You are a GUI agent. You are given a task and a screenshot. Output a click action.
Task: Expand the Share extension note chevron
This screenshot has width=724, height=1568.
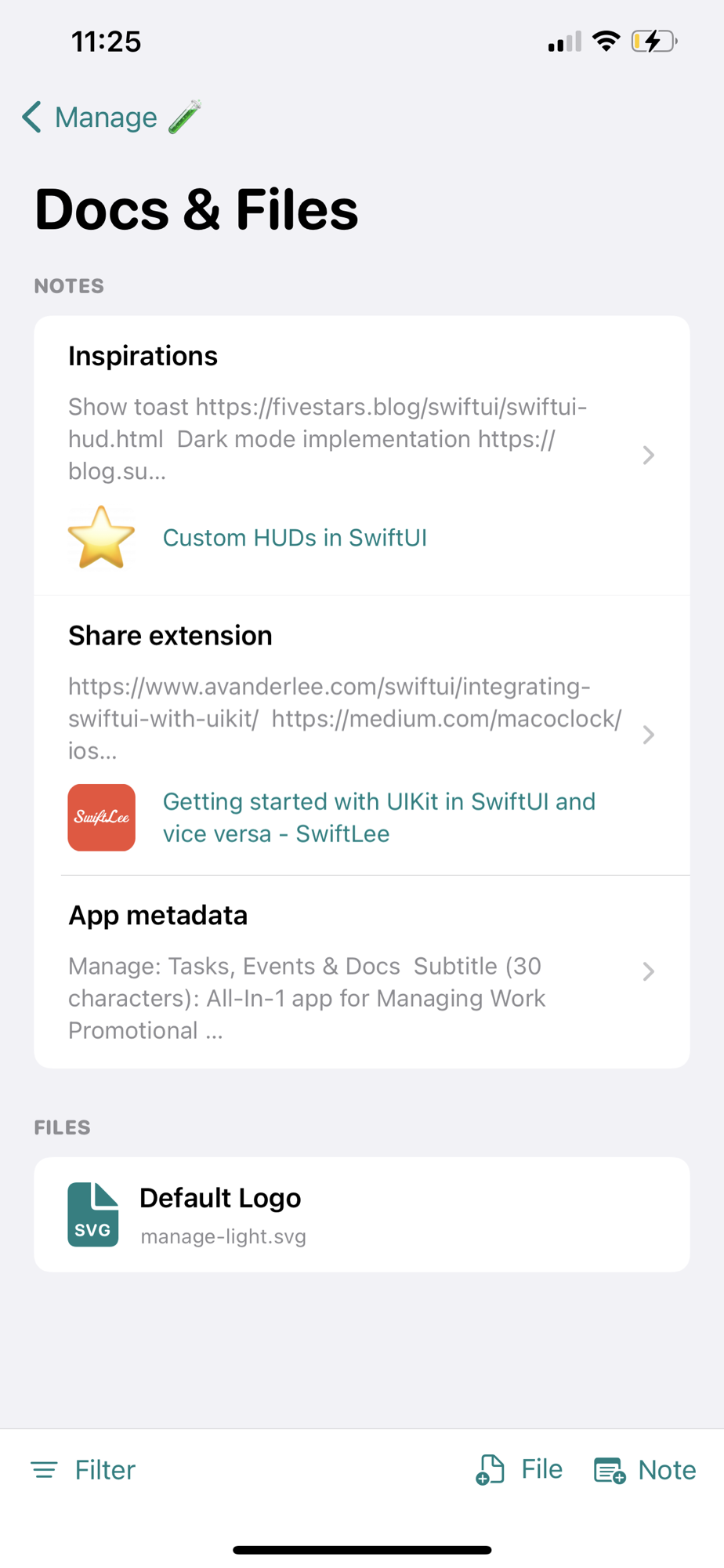[648, 735]
